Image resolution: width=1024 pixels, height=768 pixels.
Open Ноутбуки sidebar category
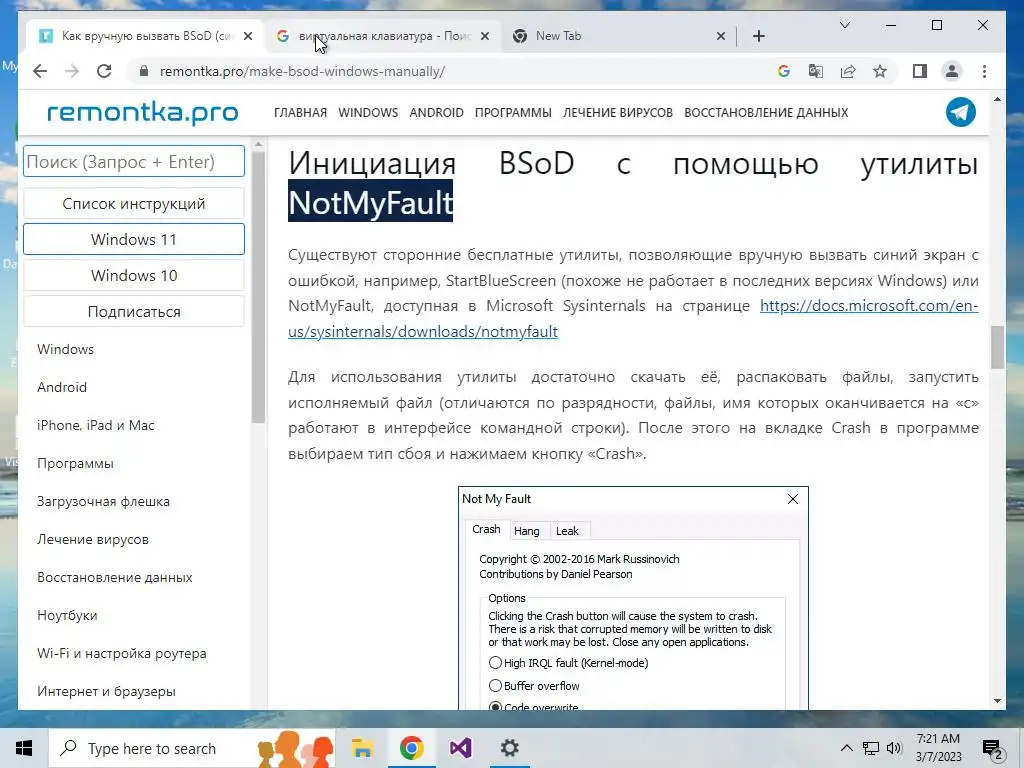point(67,615)
